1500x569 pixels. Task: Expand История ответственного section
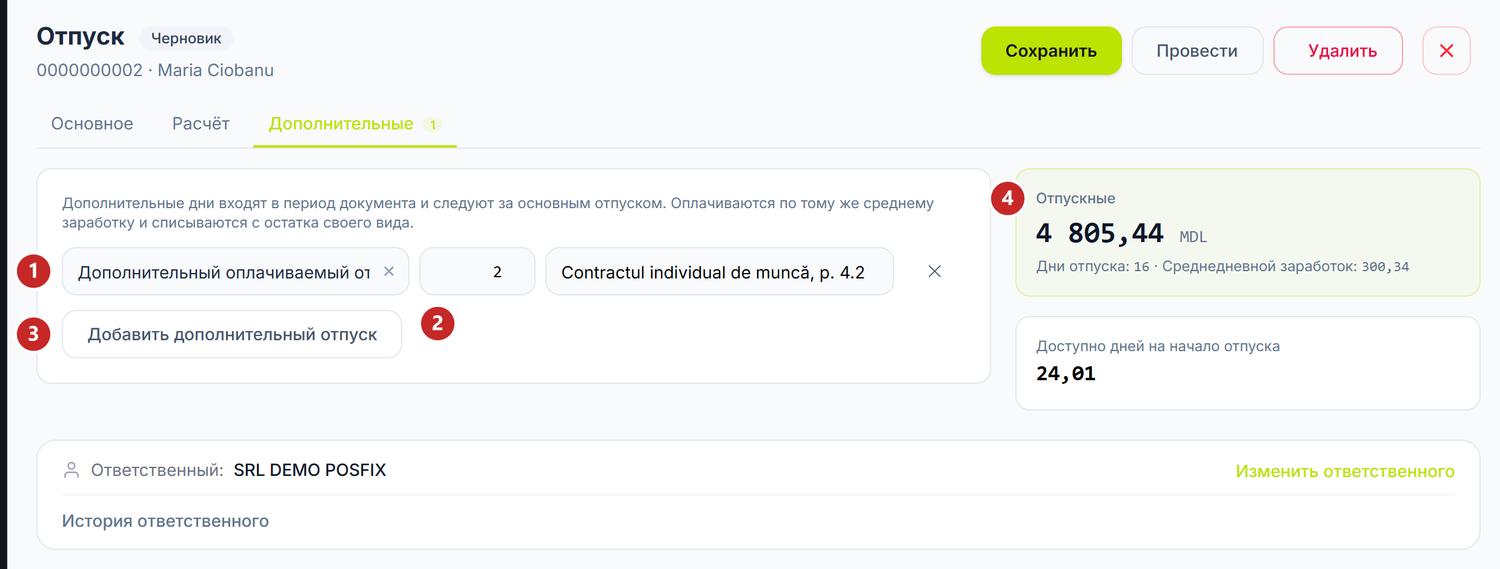tap(165, 521)
